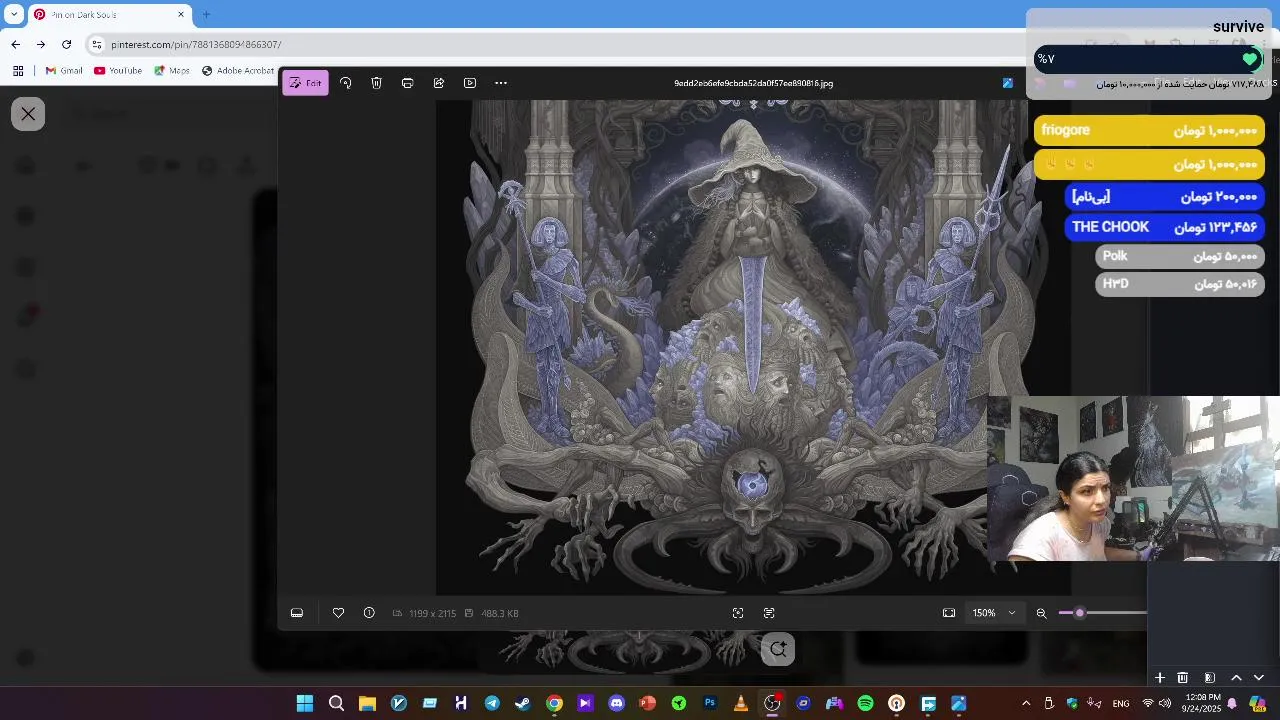
Task: Open Telegram from taskbar
Action: [492, 704]
